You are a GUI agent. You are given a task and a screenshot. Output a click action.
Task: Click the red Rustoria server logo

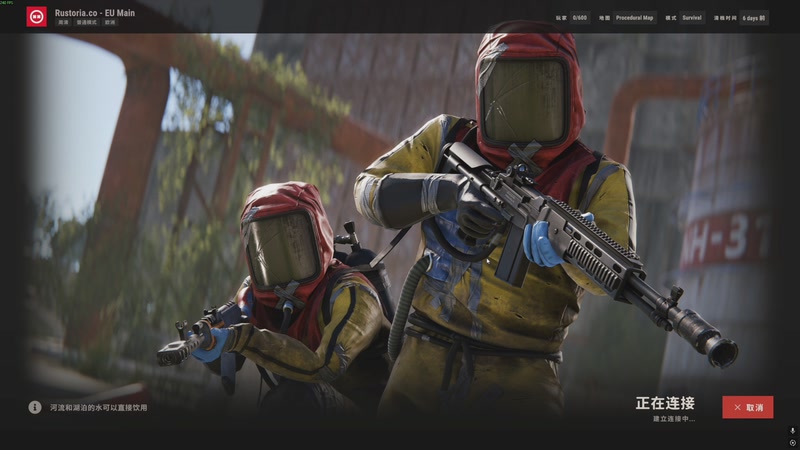(37, 17)
